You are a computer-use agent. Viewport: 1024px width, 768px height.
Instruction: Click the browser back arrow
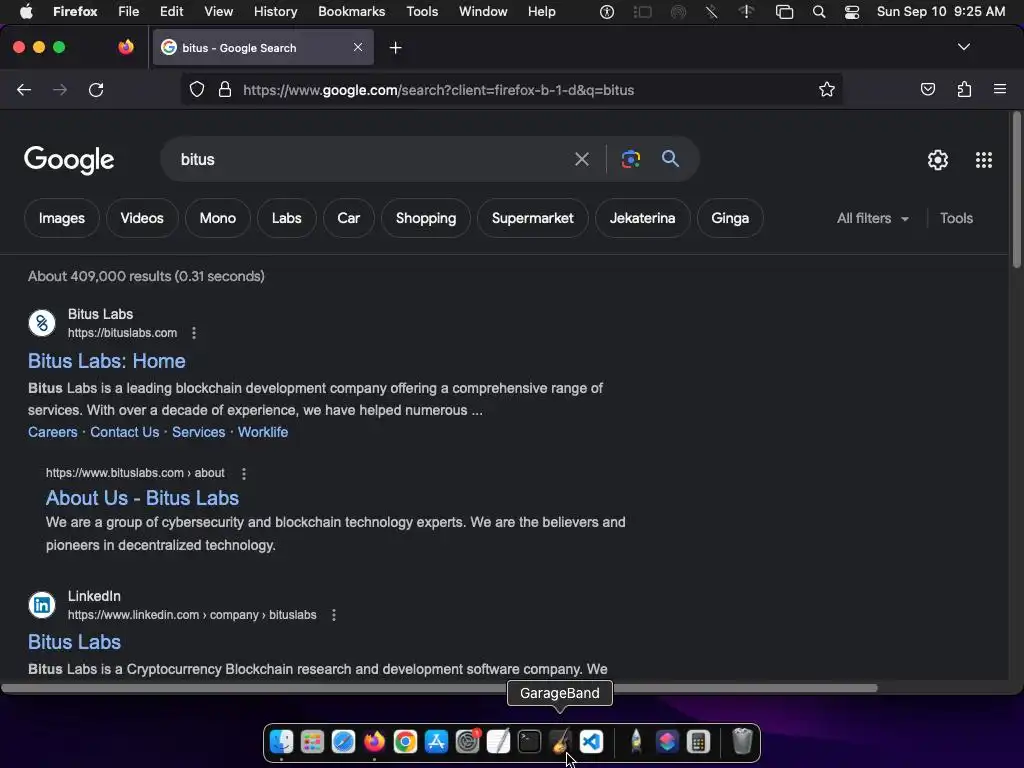(24, 89)
